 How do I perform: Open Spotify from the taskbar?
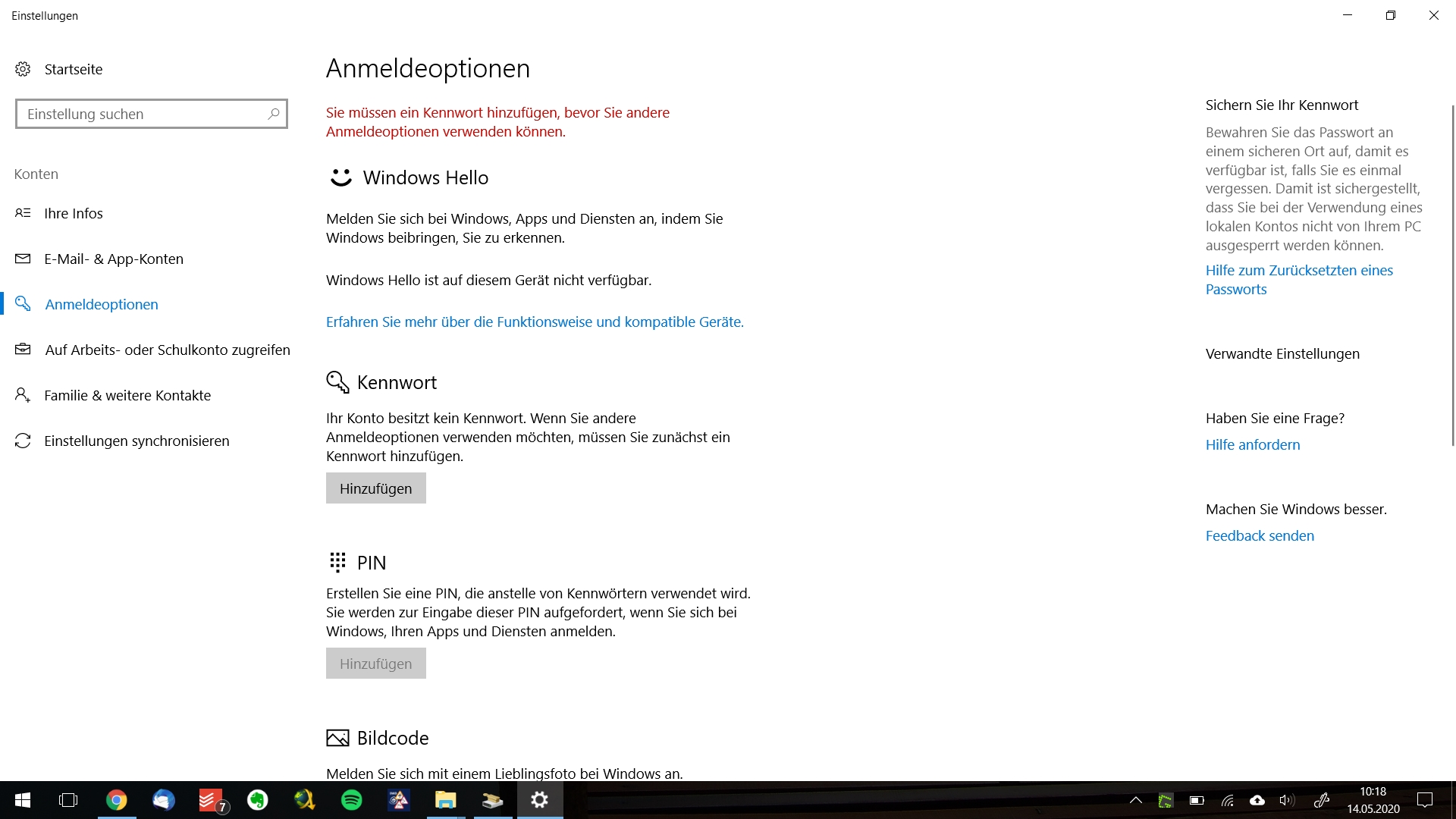(351, 800)
